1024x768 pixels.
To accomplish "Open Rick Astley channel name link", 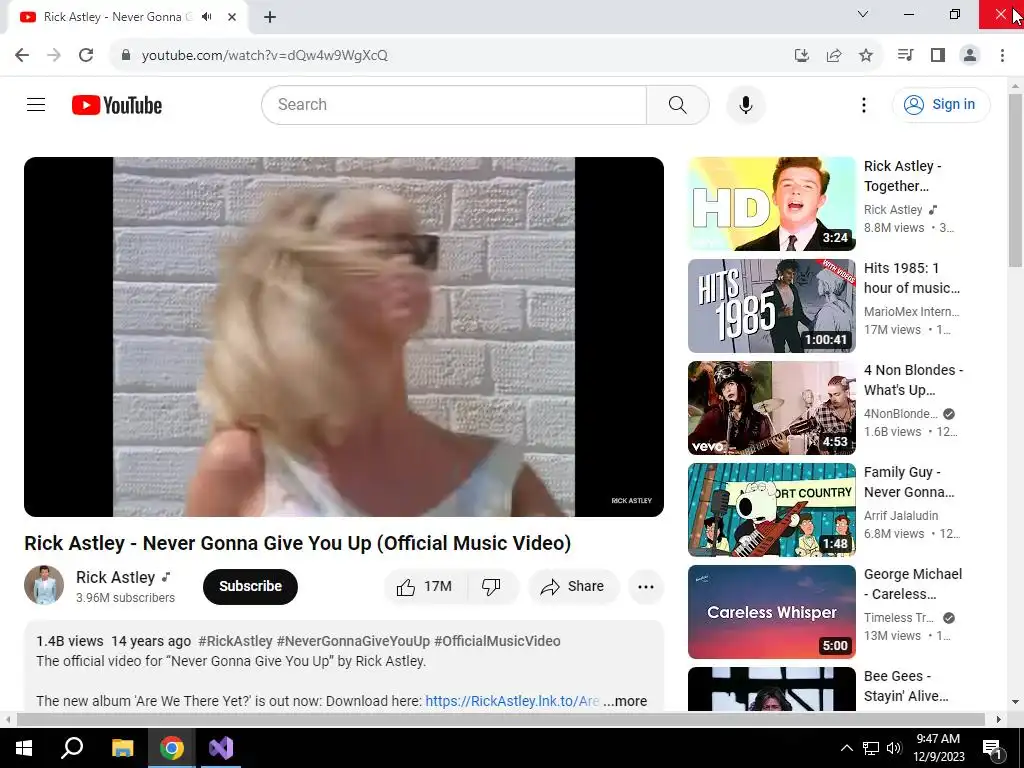I will [x=116, y=577].
